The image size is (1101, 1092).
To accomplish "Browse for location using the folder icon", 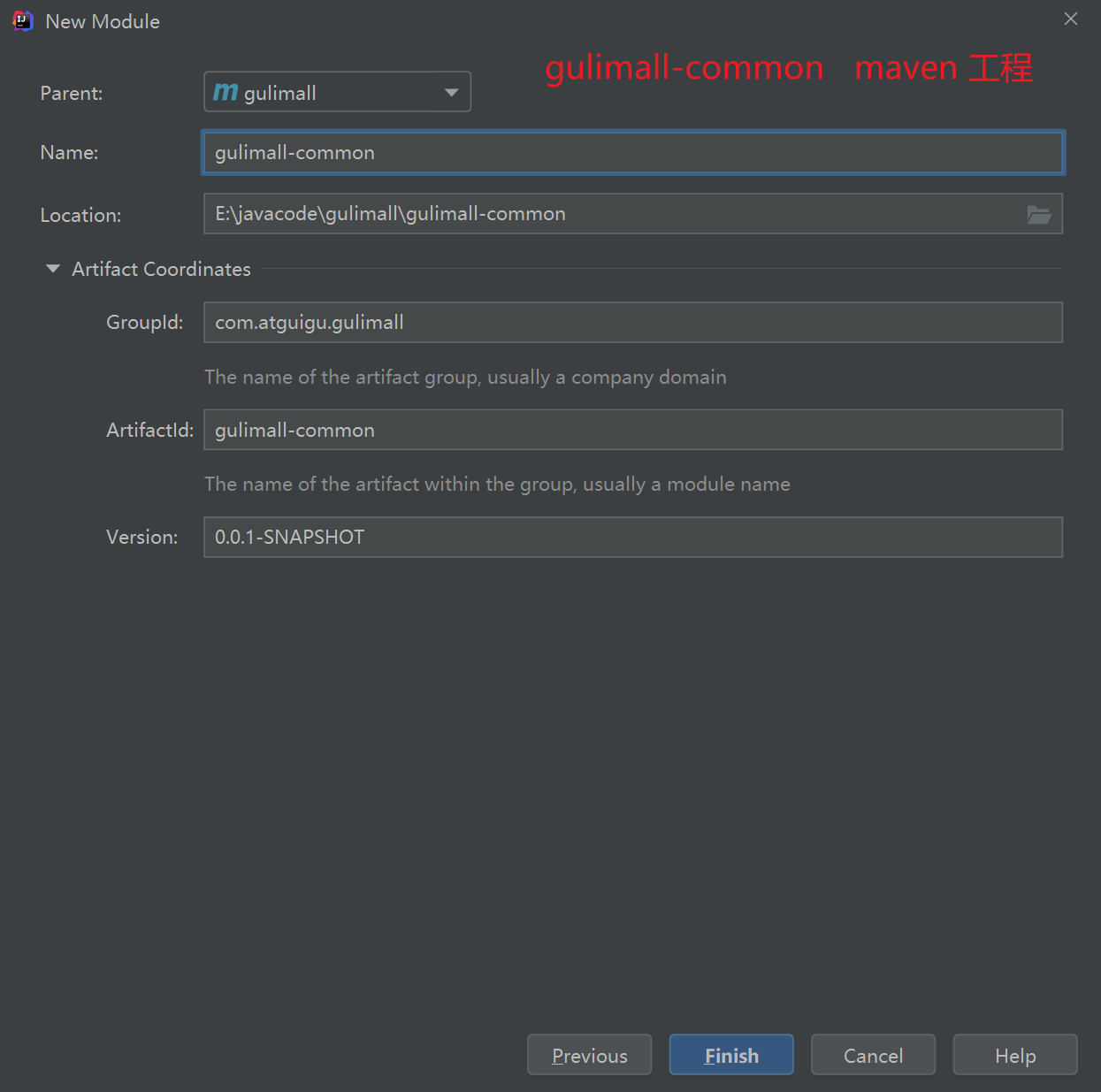I will (x=1039, y=214).
